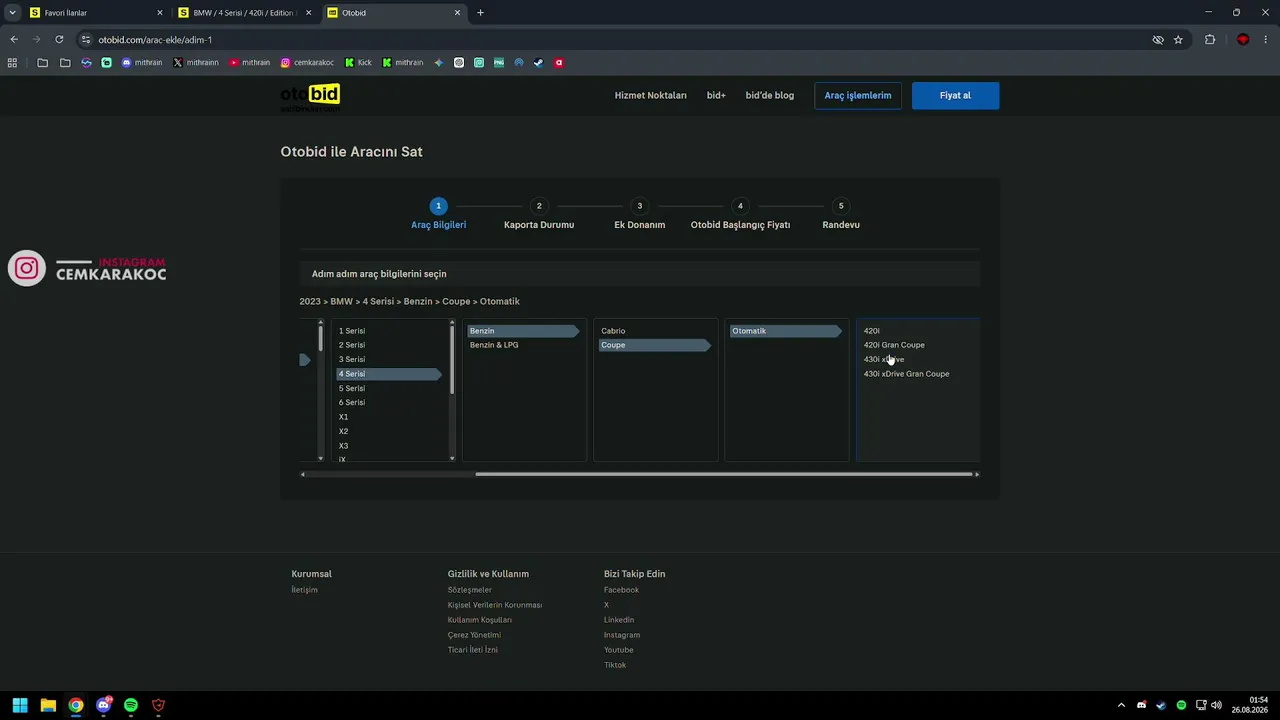Open a new browser tab
Image resolution: width=1280 pixels, height=720 pixels.
click(x=480, y=13)
